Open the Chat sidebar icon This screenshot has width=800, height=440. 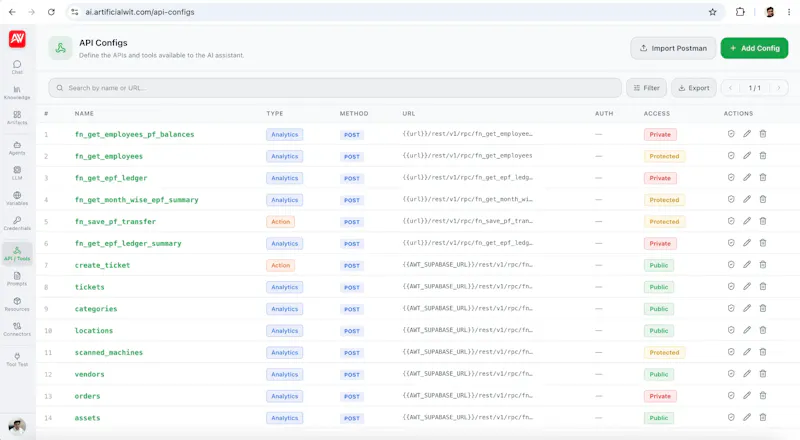[x=17, y=67]
